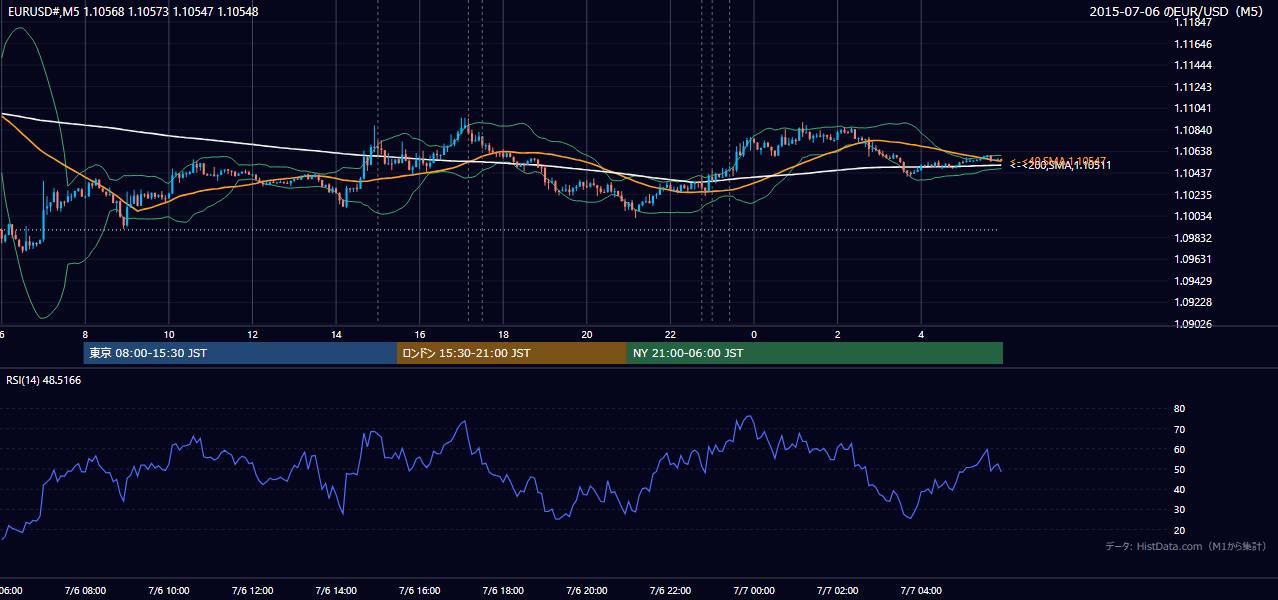Click the 7/6 12:00 bottom time label

coord(252,591)
